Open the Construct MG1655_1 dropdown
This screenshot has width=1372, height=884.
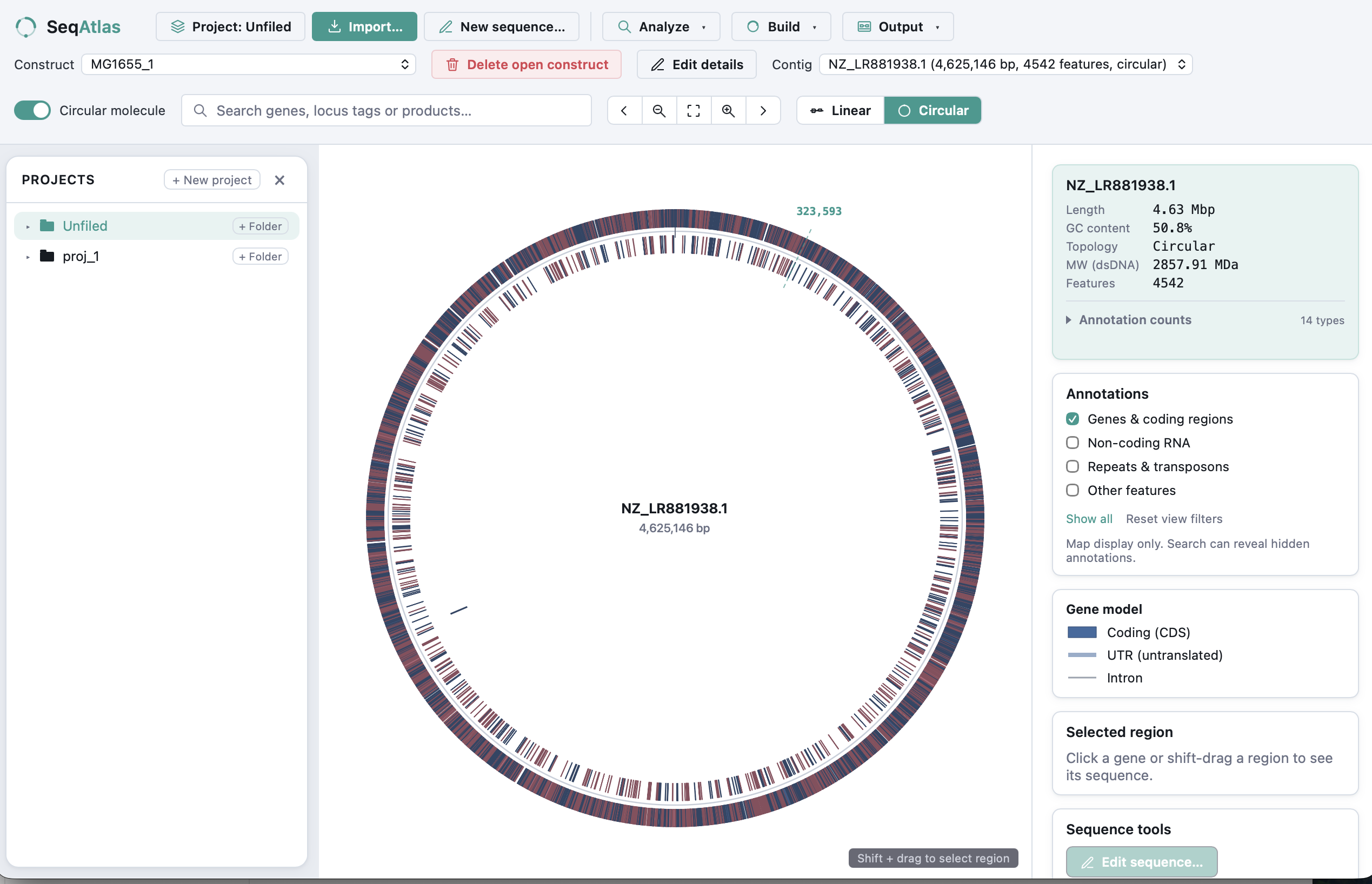click(249, 64)
